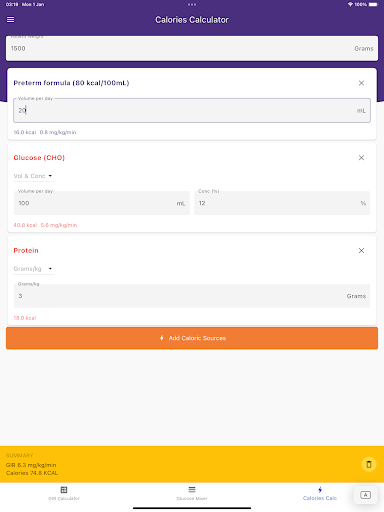The width and height of the screenshot is (384, 512).
Task: Switch to the GIR Calculator tab
Action: [64, 494]
